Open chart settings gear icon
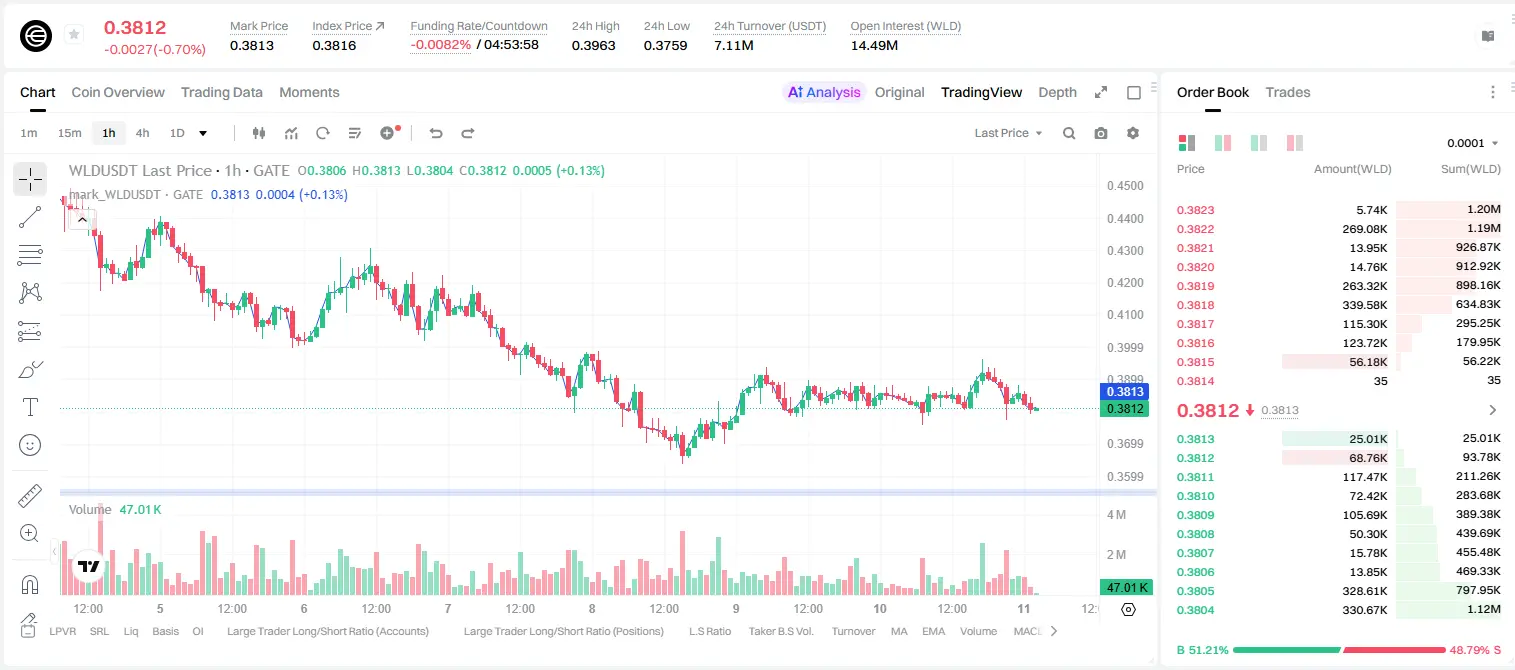This screenshot has height=670, width=1515. (x=1133, y=133)
